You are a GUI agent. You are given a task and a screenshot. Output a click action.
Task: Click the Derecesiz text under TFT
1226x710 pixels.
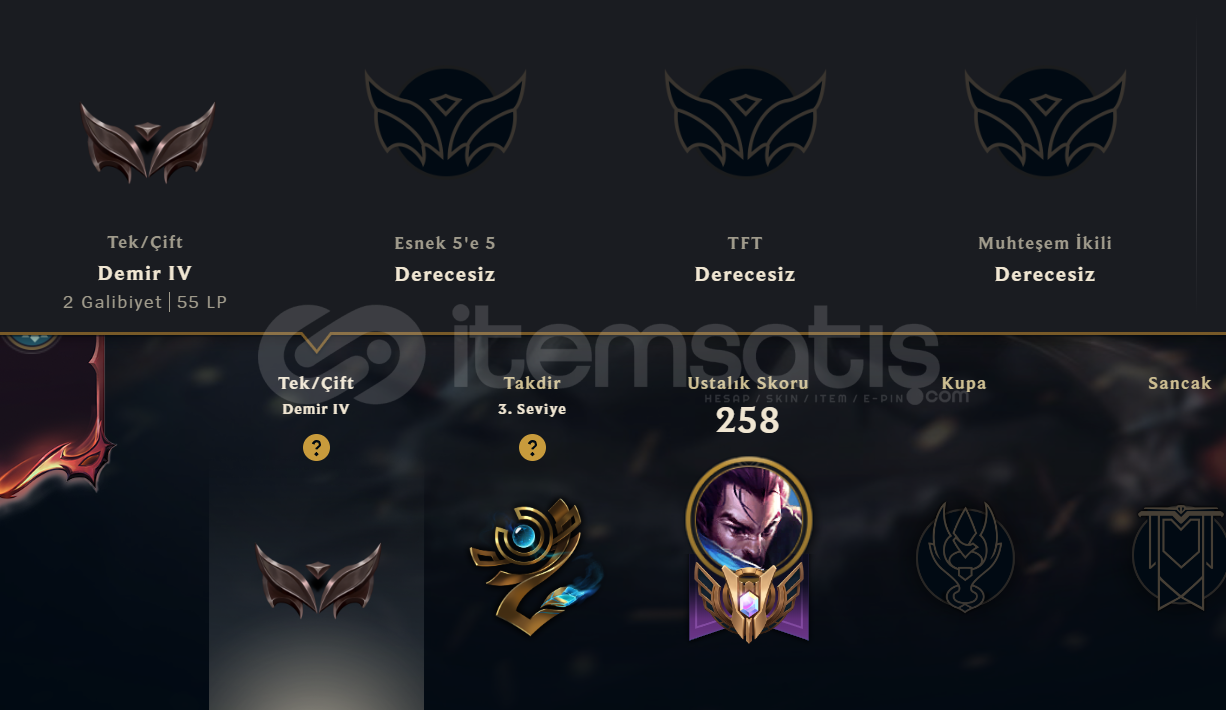point(745,274)
